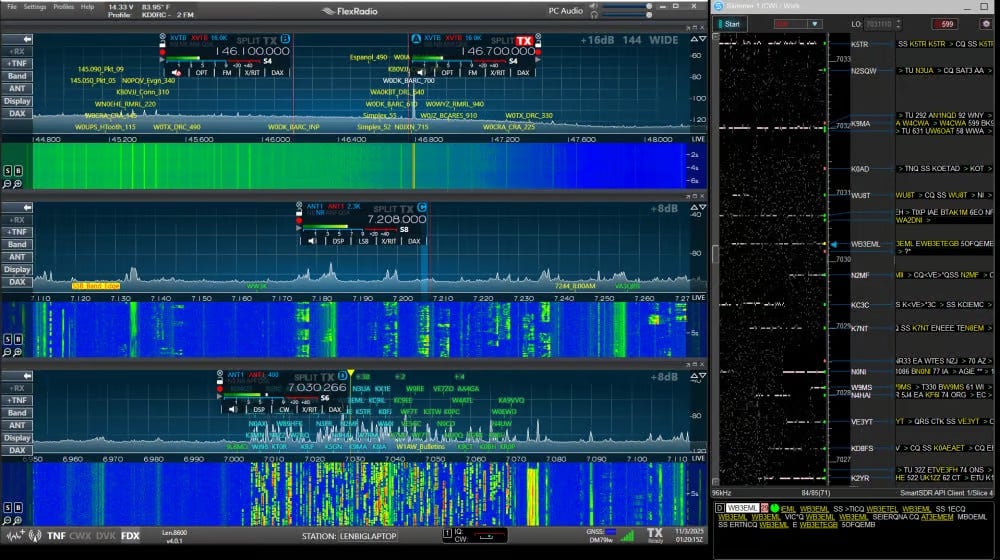Open Skimmer mode dropdown arrow
Image resolution: width=1000 pixels, height=560 pixels.
click(815, 24)
